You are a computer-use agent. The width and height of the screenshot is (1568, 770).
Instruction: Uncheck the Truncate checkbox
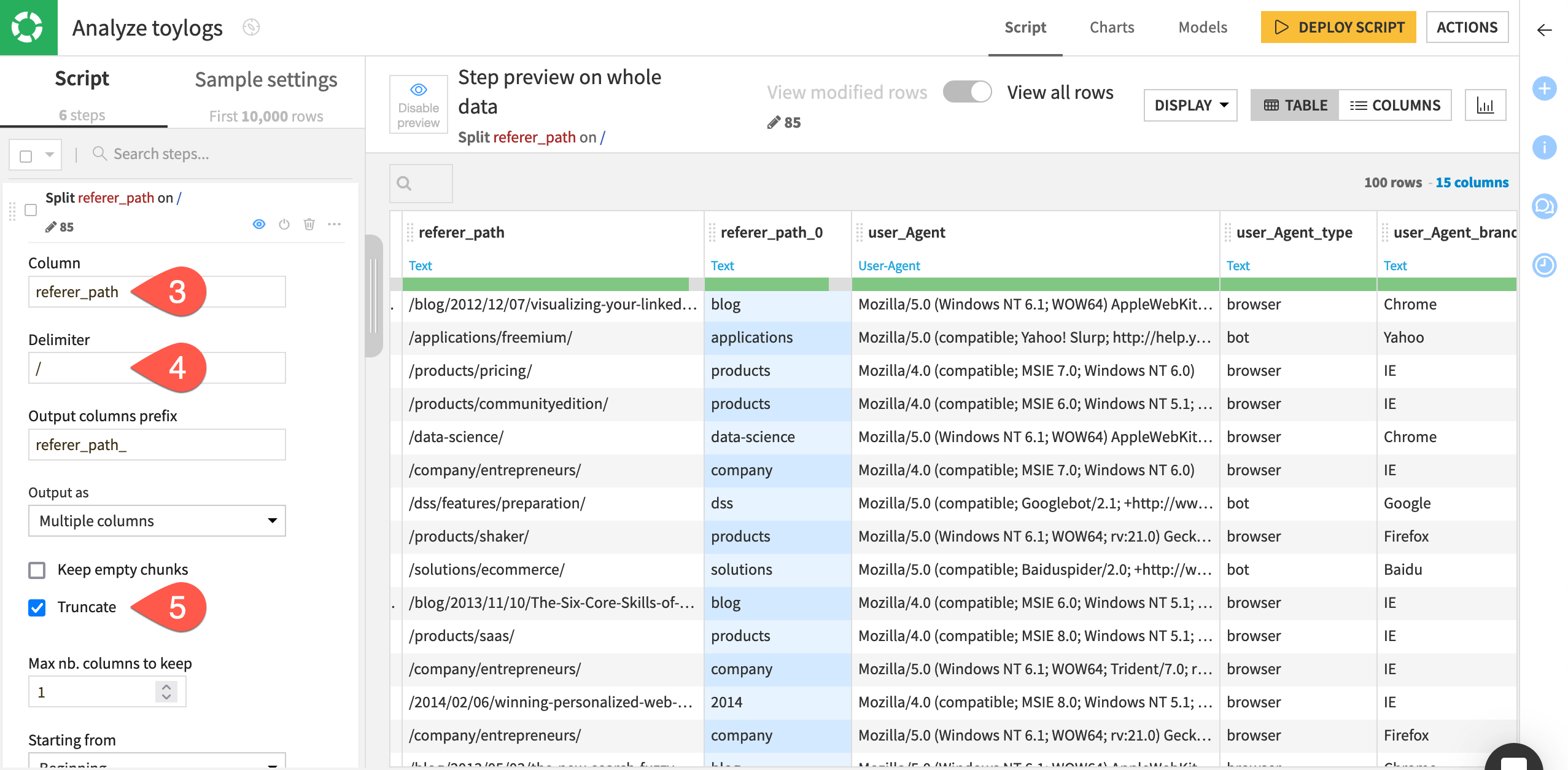[37, 607]
